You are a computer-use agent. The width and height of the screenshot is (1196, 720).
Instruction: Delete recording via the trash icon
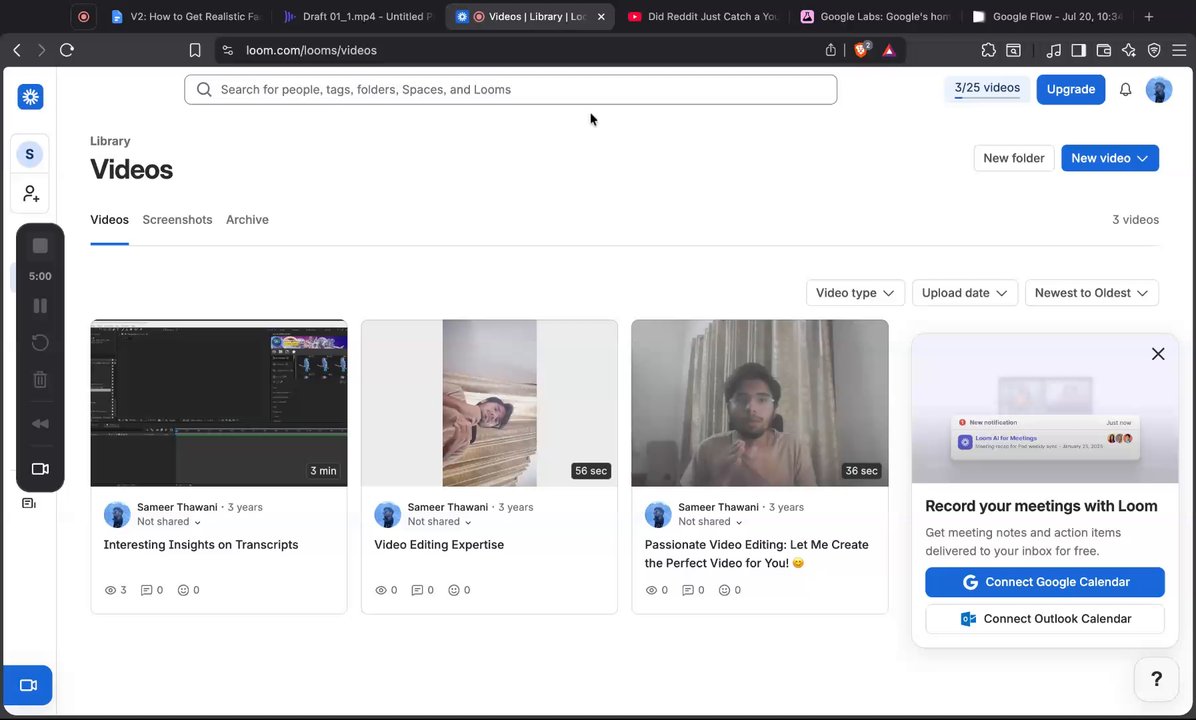click(x=40, y=379)
